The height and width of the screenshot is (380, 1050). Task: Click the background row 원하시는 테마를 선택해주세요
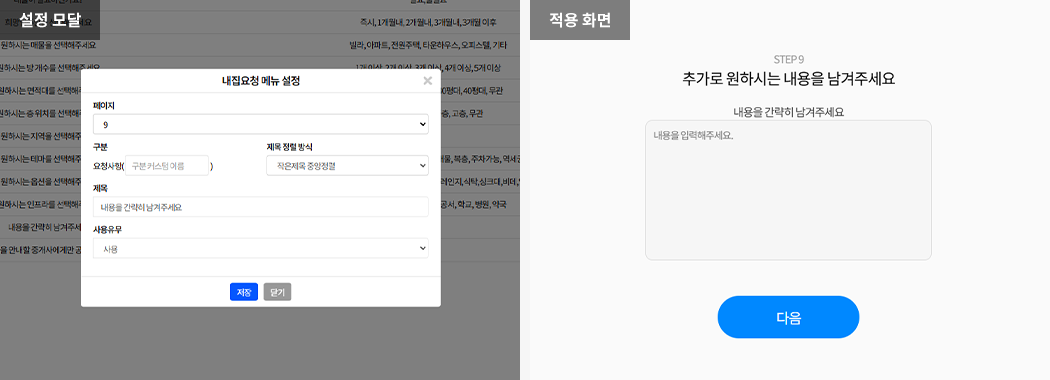(40, 160)
